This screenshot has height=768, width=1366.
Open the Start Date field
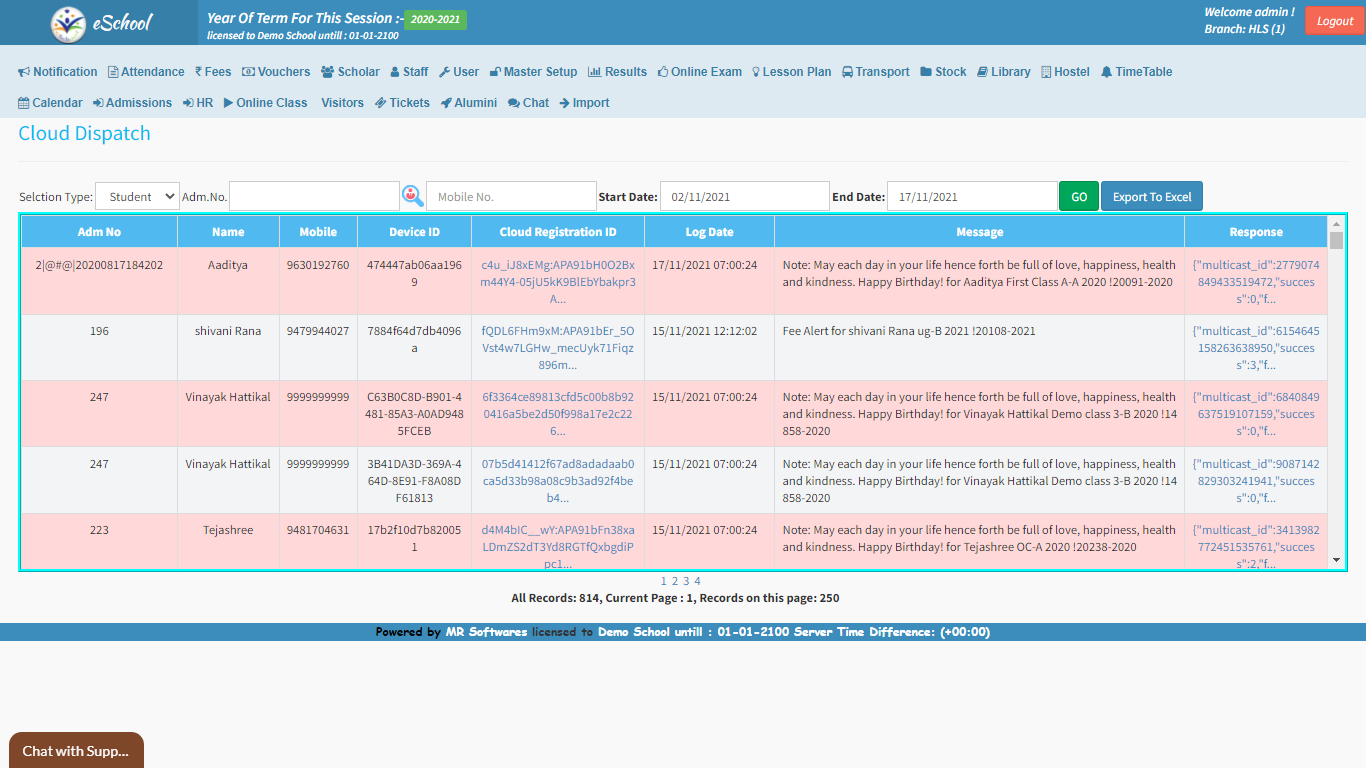click(744, 197)
